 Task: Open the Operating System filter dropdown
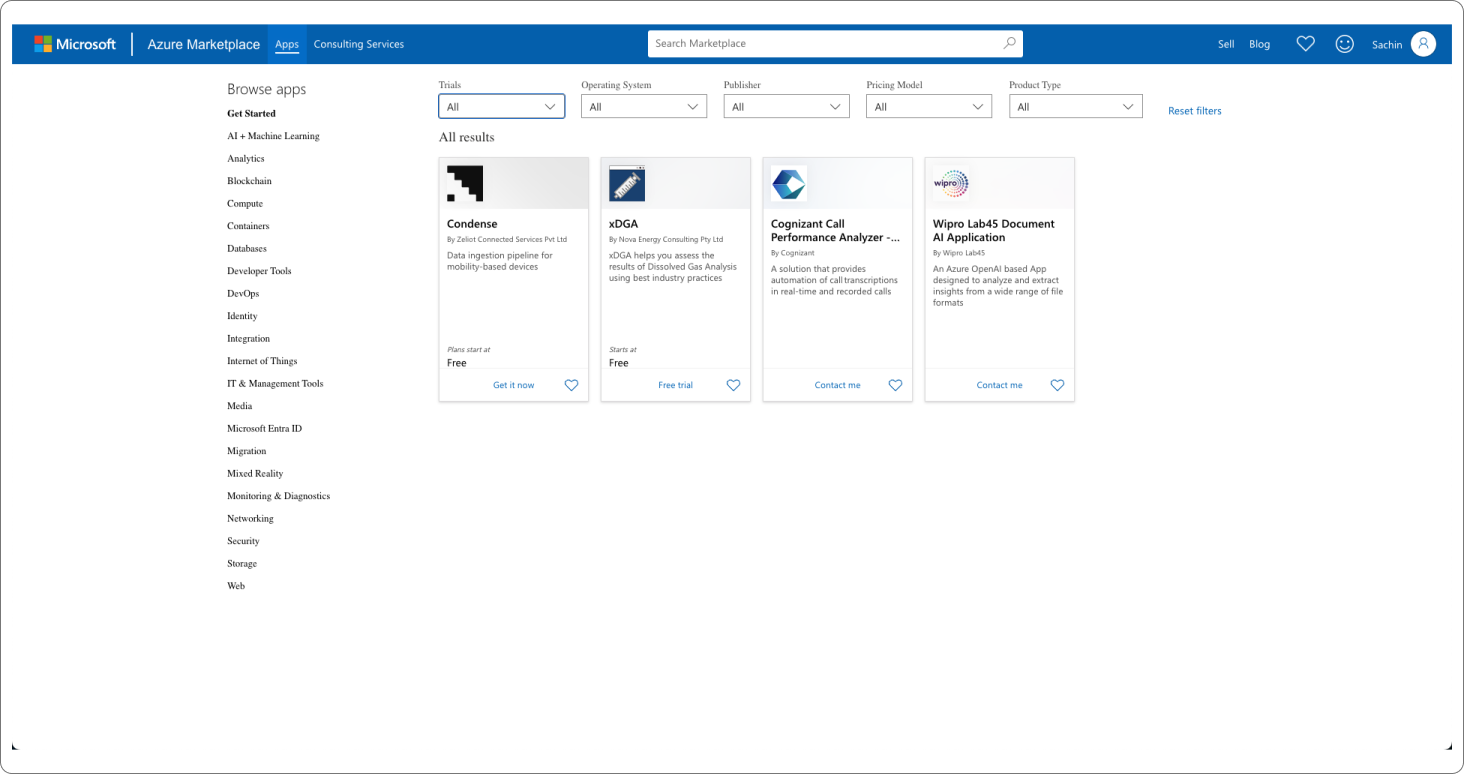click(644, 106)
